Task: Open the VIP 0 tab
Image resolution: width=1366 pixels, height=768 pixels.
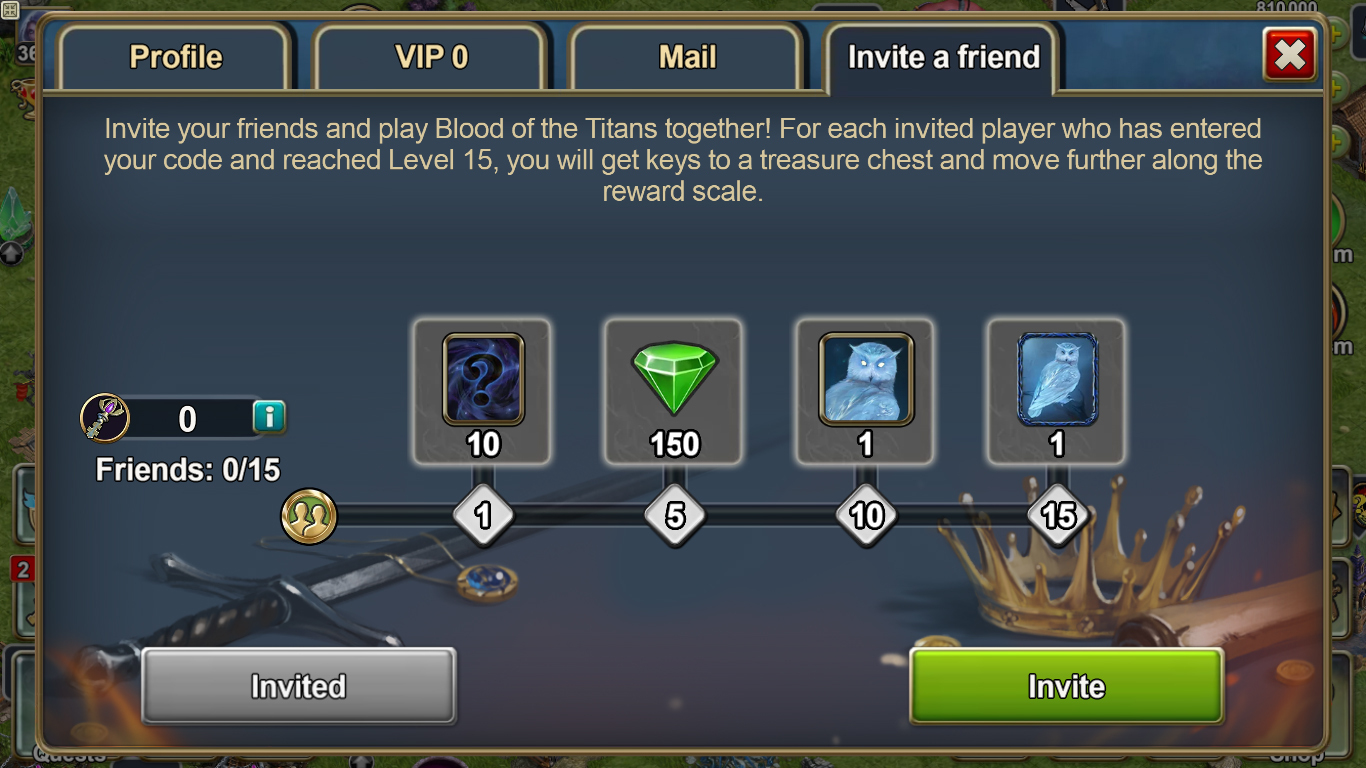Action: tap(431, 57)
